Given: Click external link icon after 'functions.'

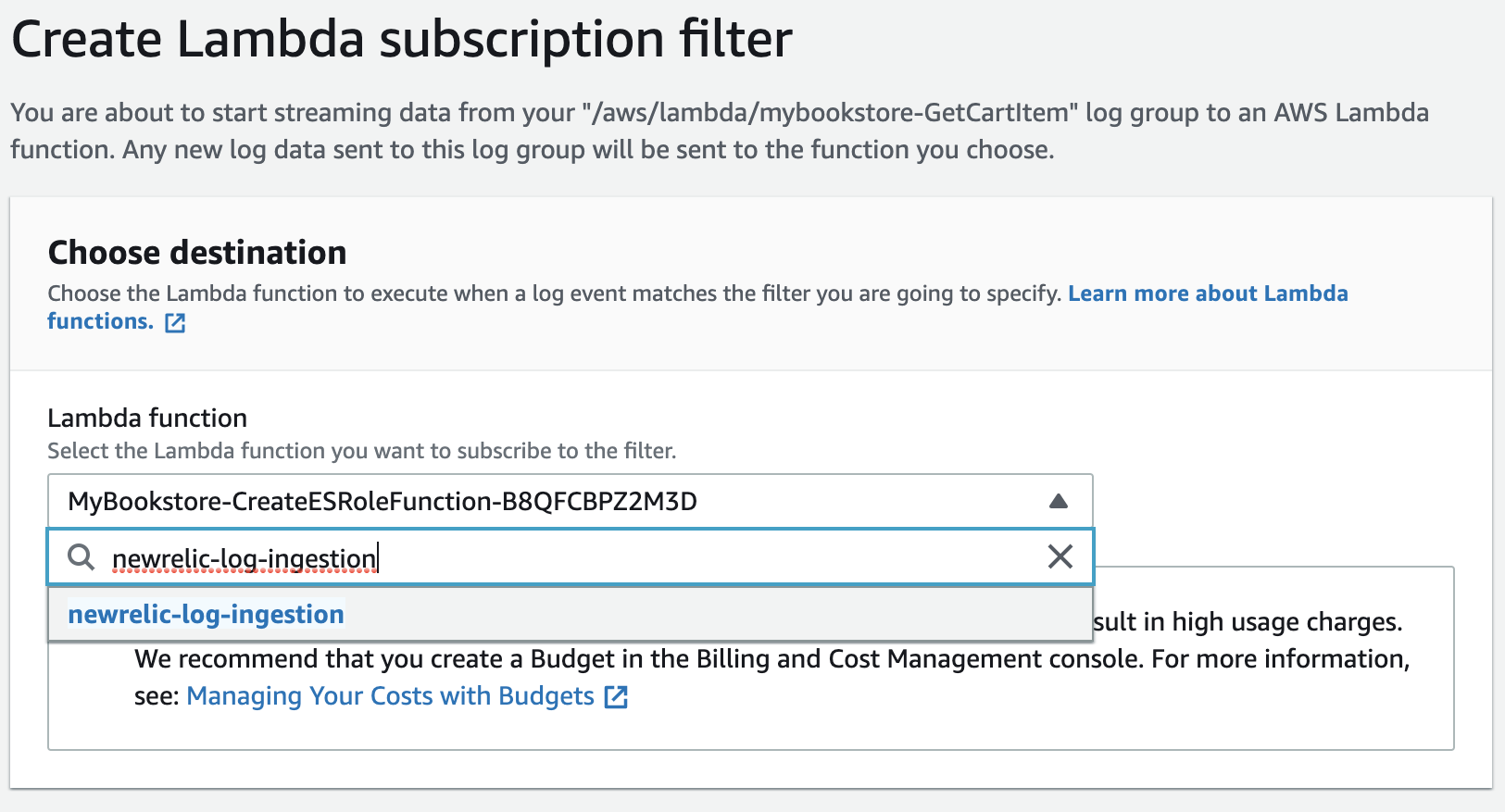Looking at the screenshot, I should (175, 322).
